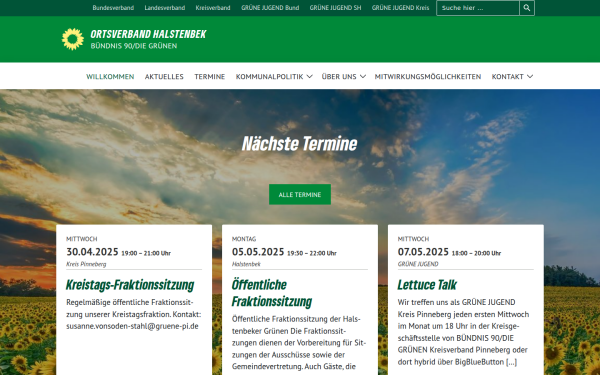
Task: Open the Kreisverband link
Action: point(213,8)
